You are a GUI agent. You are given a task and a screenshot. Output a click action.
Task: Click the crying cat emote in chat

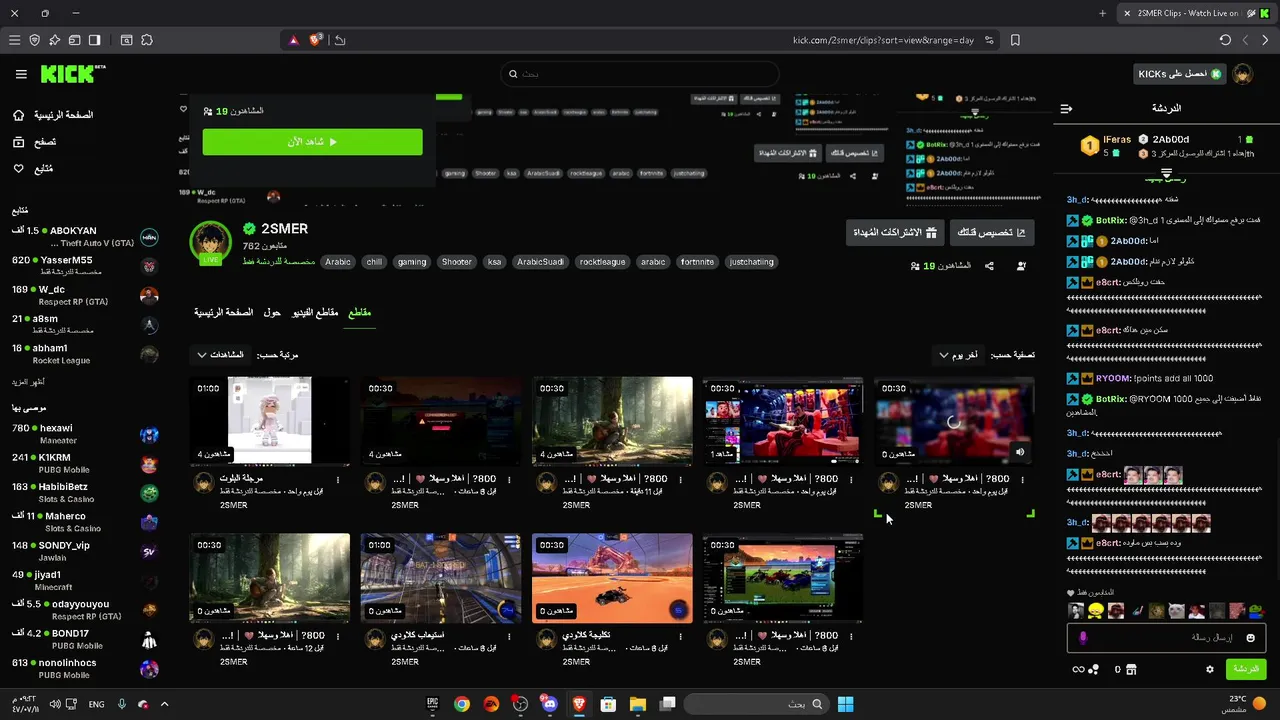[x=1177, y=611]
